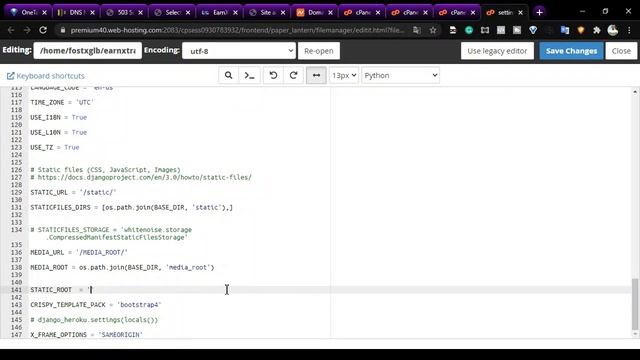This screenshot has height=360, width=640.
Task: Click the STATIC_URL = '/static/' line
Action: click(x=73, y=192)
